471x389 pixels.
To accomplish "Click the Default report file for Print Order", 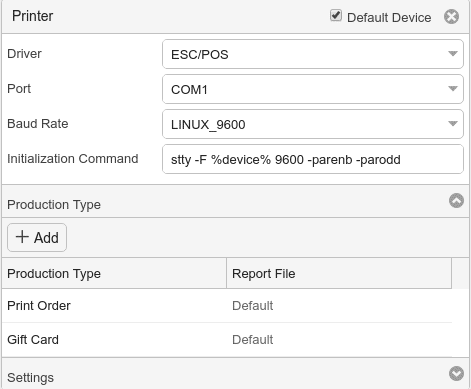I will pyautogui.click(x=253, y=306).
